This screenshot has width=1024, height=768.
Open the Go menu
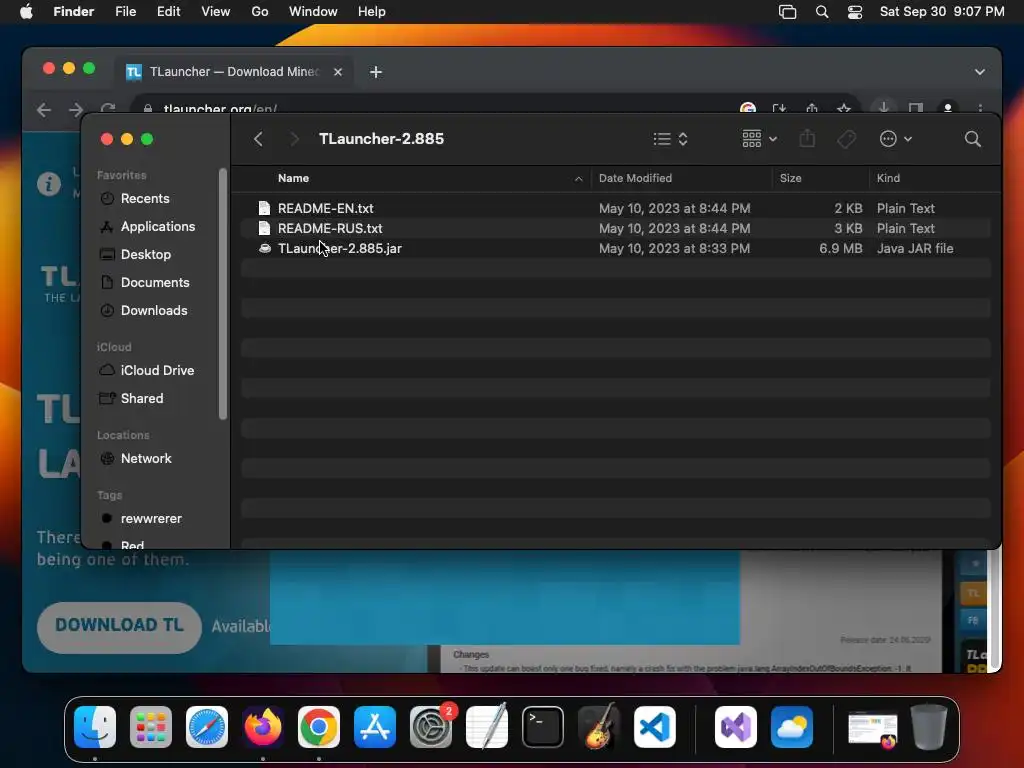point(260,12)
